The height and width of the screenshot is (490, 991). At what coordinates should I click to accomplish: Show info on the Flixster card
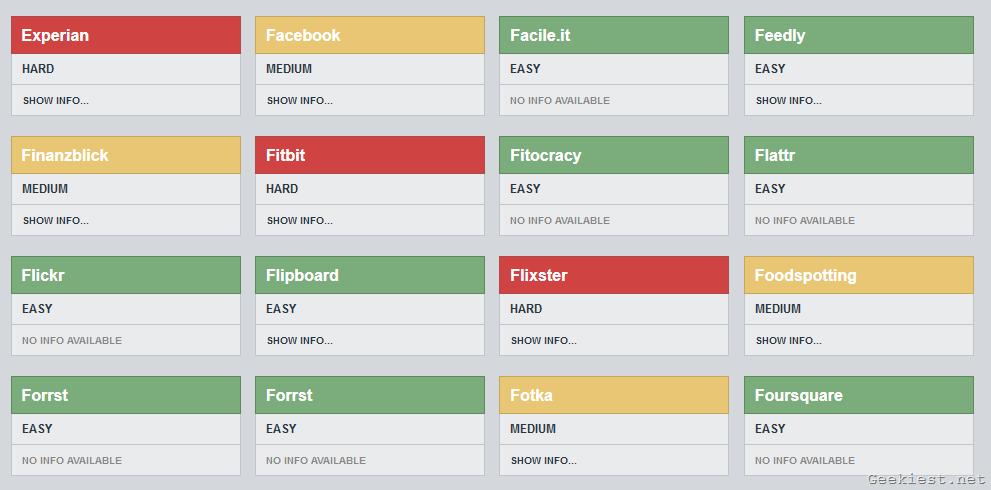coord(544,340)
